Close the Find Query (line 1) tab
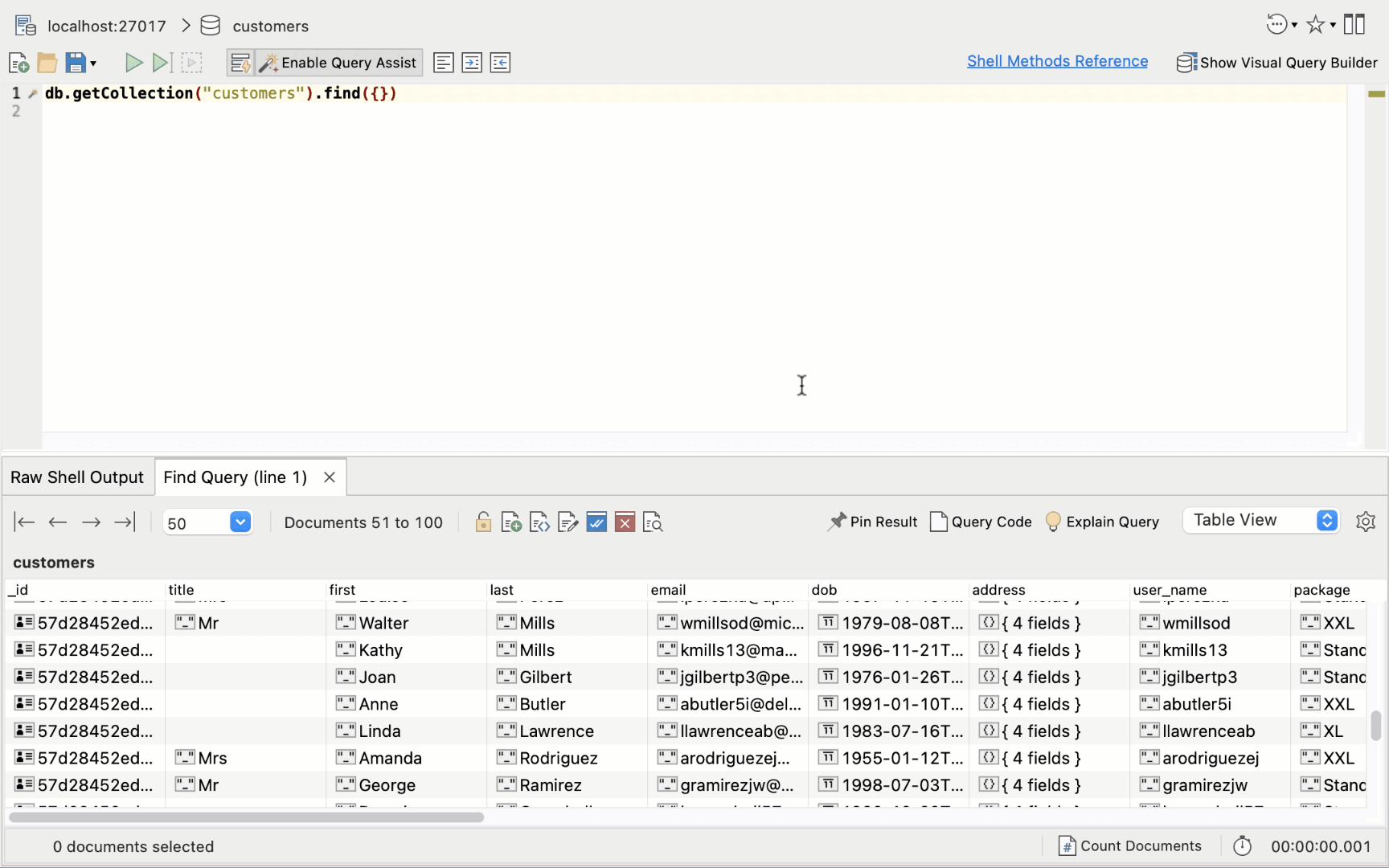Screen dimensions: 1389x868 (x=330, y=477)
